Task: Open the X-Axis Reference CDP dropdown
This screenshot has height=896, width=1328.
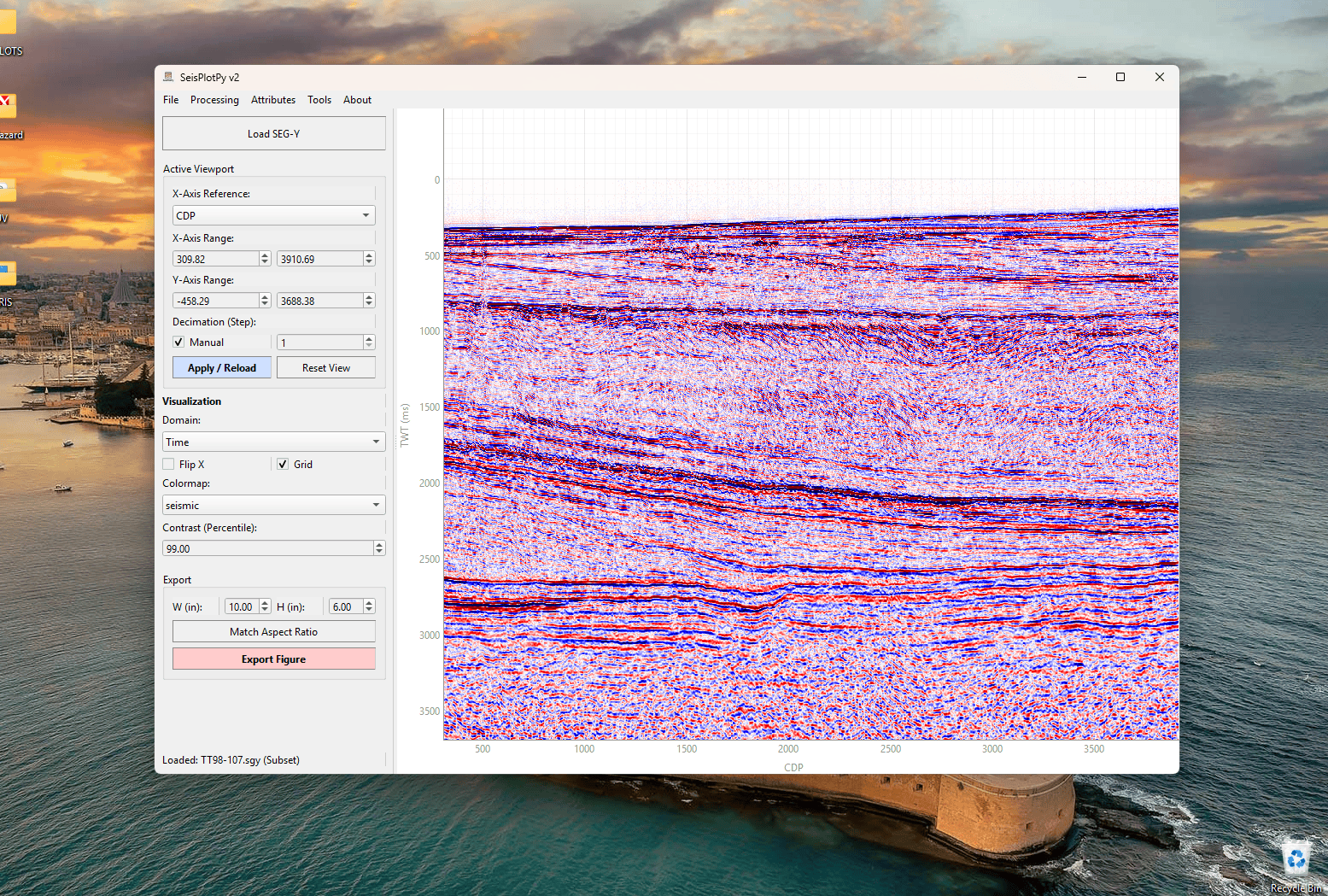Action: [x=273, y=215]
